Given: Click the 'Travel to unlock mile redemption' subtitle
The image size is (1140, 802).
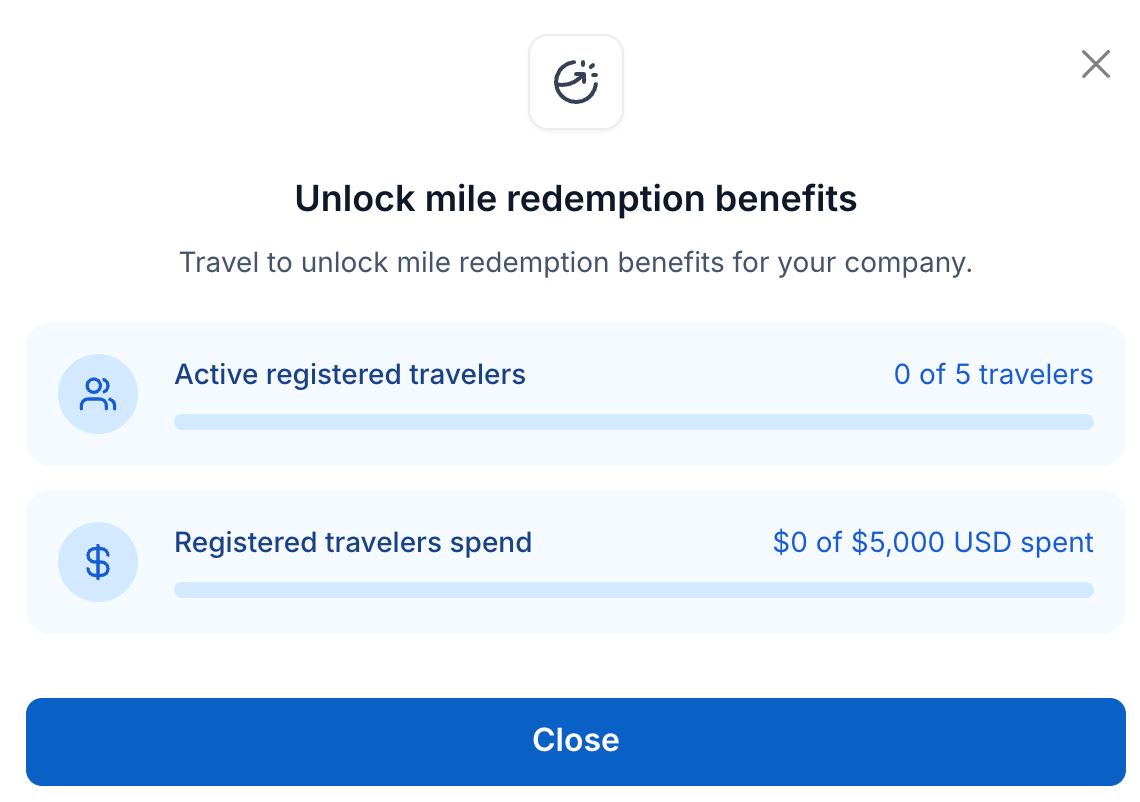Looking at the screenshot, I should (576, 263).
